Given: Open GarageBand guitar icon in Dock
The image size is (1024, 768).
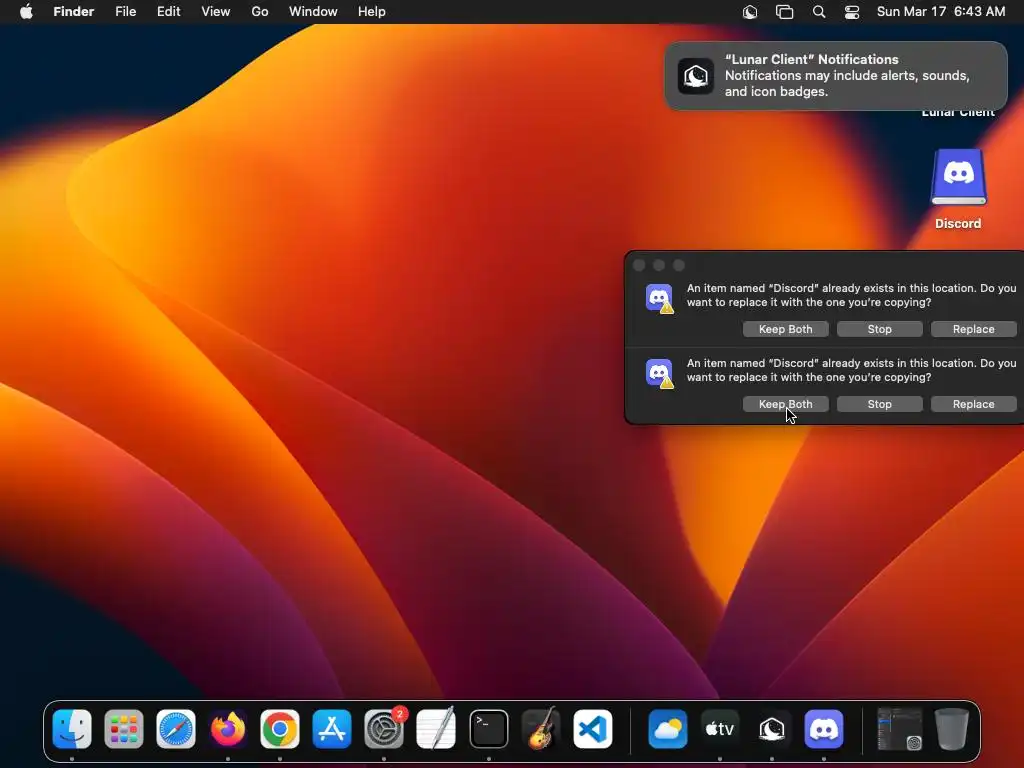Looking at the screenshot, I should pos(541,729).
